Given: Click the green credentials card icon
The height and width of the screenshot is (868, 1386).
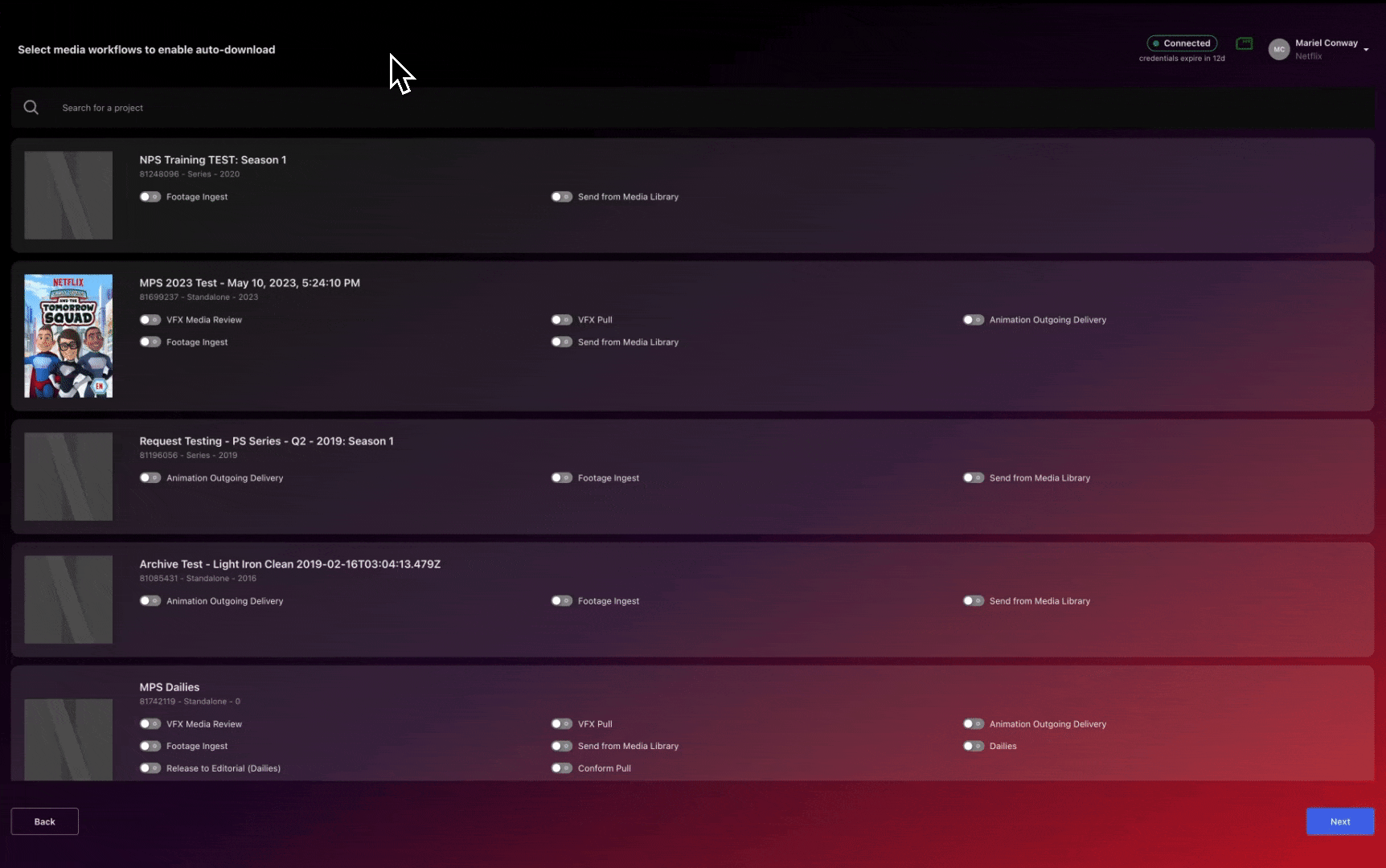Looking at the screenshot, I should [1245, 44].
